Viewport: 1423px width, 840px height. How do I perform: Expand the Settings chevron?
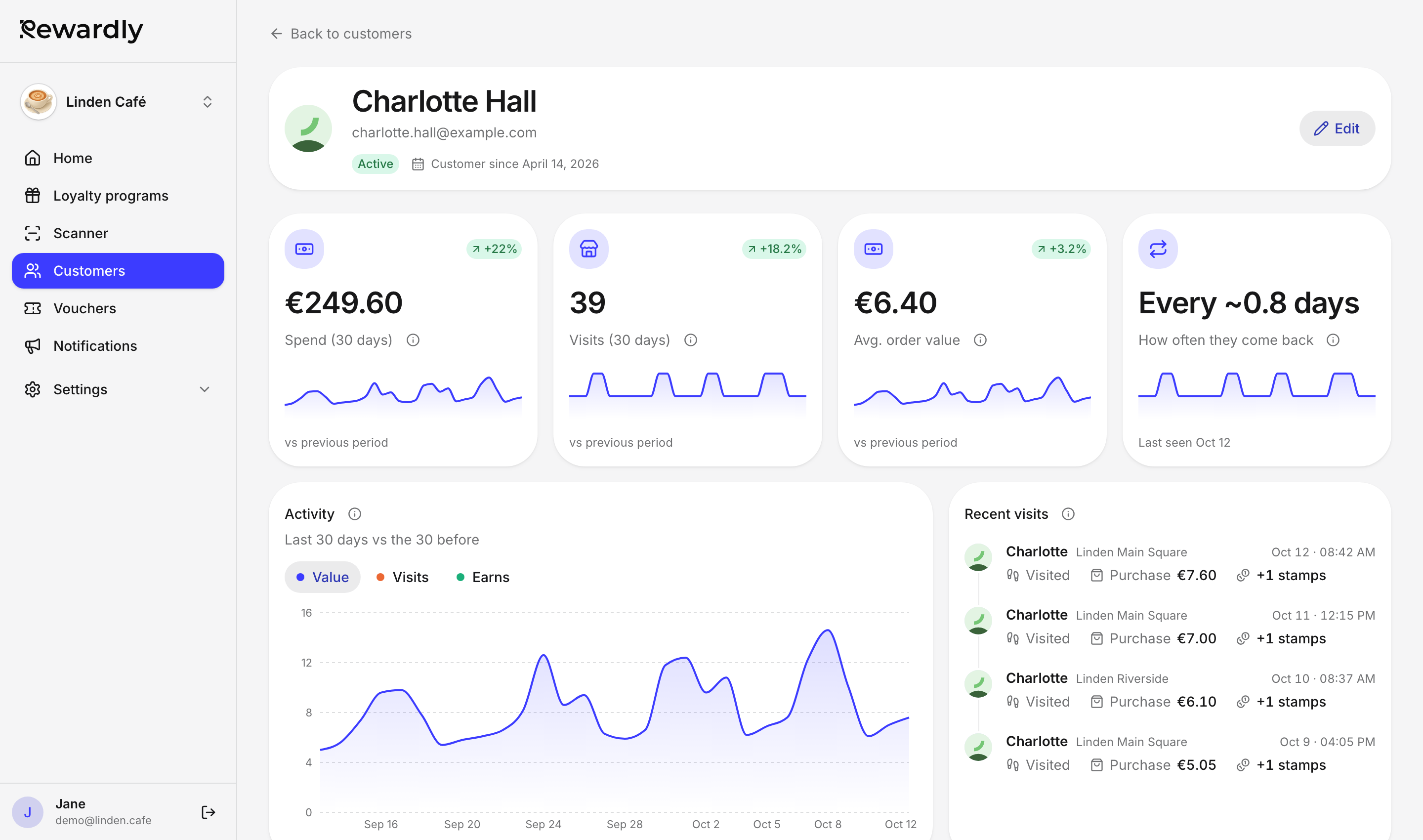(x=205, y=389)
